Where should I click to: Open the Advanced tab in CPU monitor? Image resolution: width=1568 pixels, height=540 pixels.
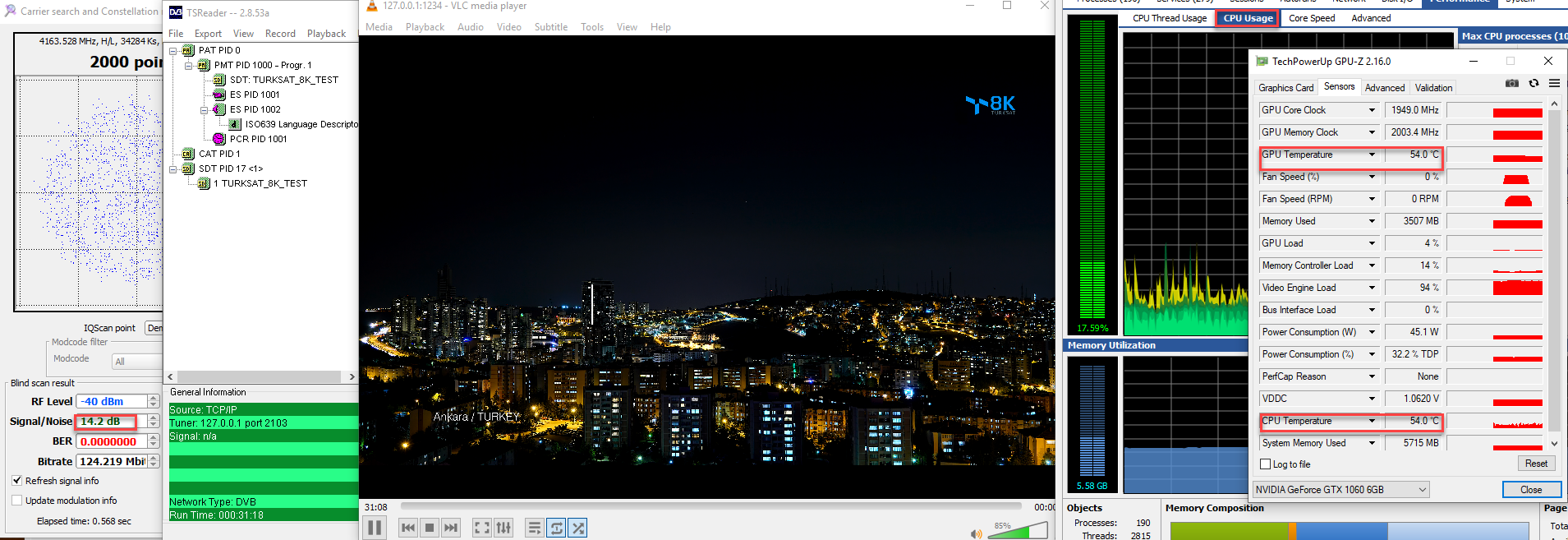pyautogui.click(x=1371, y=18)
